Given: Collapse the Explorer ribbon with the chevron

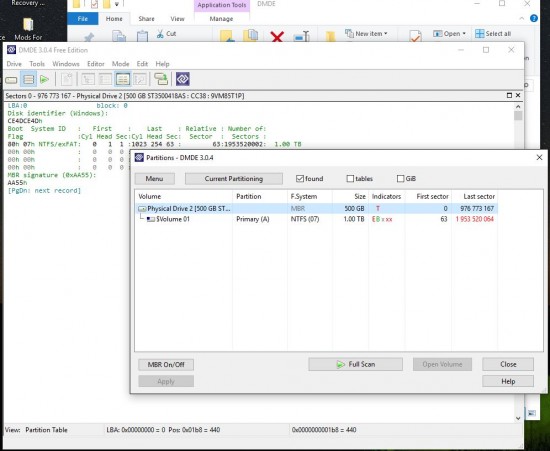Looking at the screenshot, I should tap(522, 18).
